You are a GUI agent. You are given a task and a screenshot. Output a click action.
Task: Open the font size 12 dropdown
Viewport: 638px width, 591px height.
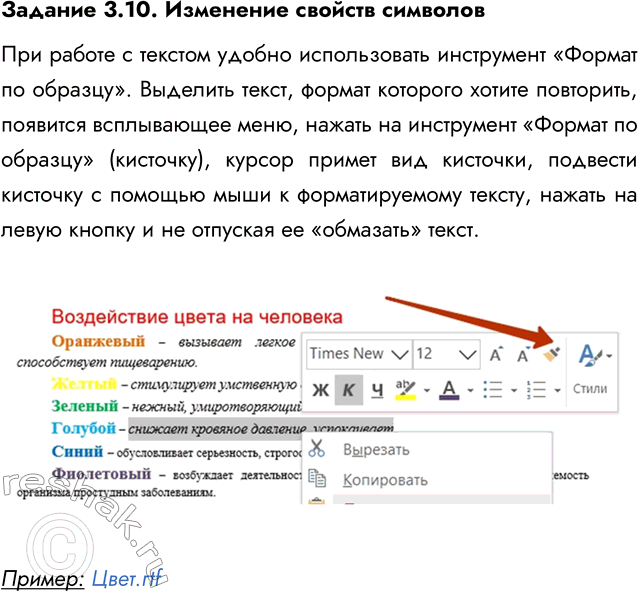(466, 354)
